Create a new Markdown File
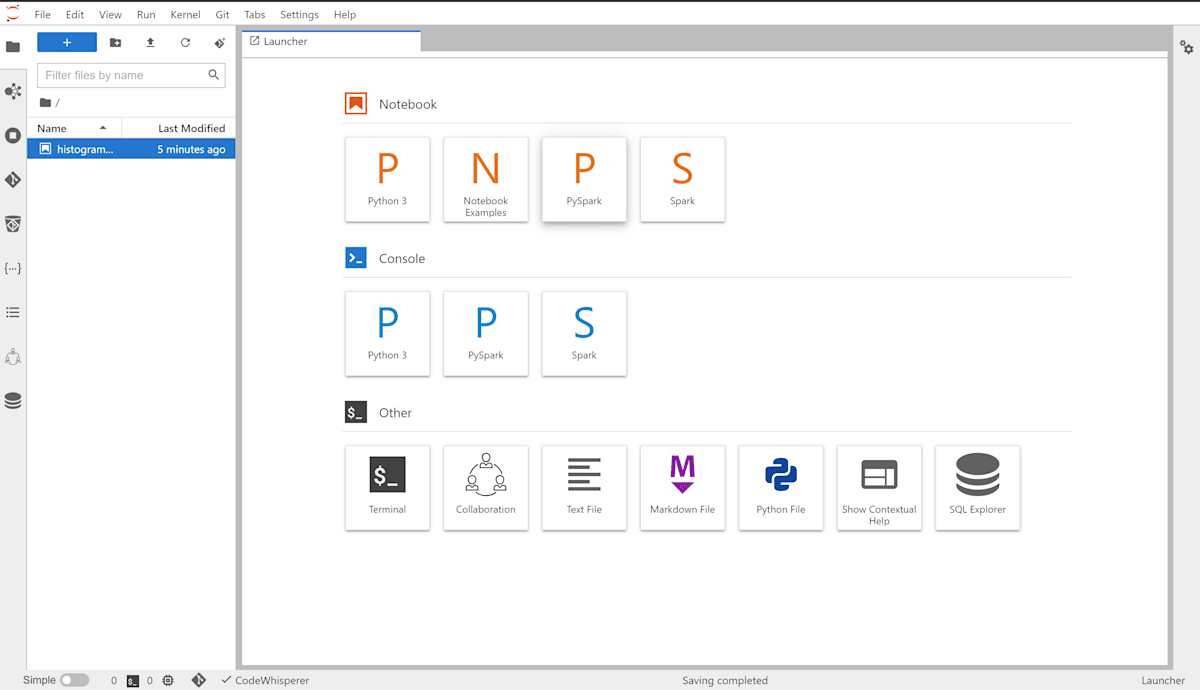 682,488
